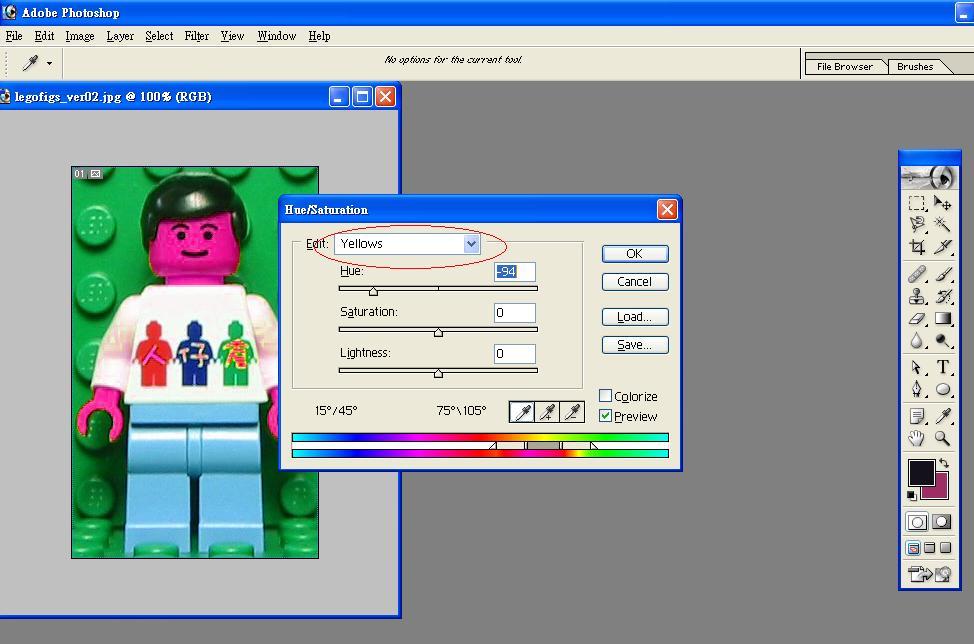Switch to the Brushes tab
This screenshot has height=644, width=974.
(x=915, y=66)
